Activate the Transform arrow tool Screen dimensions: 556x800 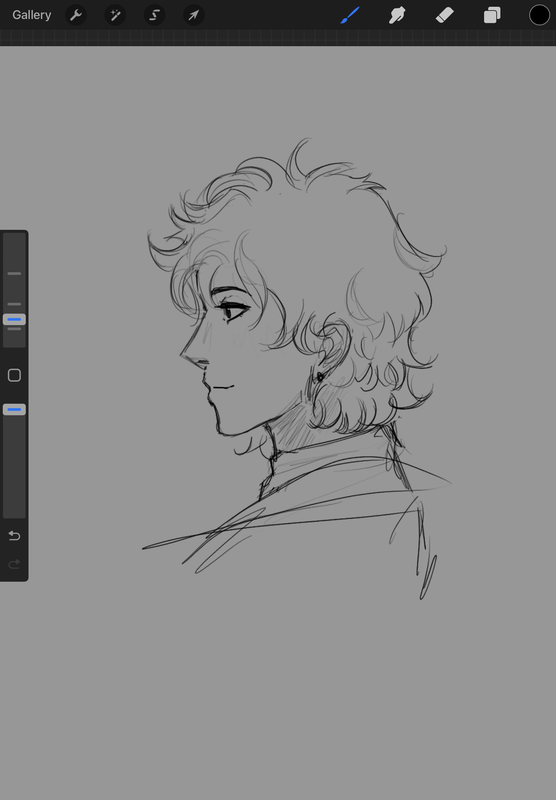click(194, 15)
